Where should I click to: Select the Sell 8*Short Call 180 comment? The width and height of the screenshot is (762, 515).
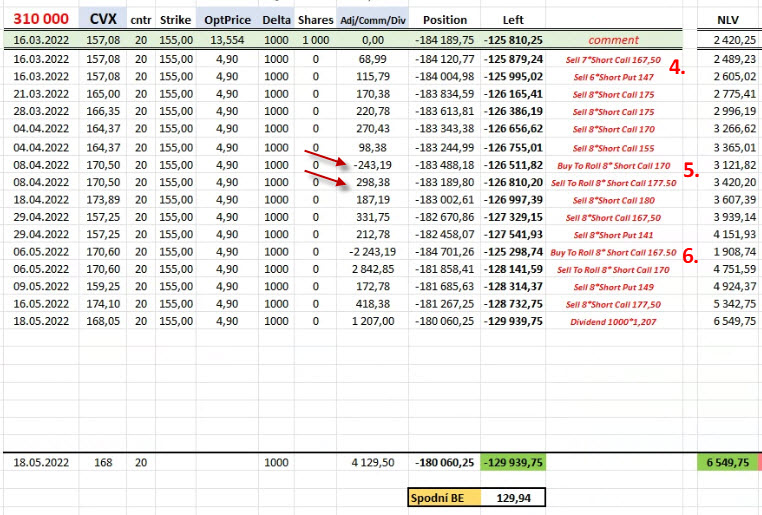click(611, 199)
